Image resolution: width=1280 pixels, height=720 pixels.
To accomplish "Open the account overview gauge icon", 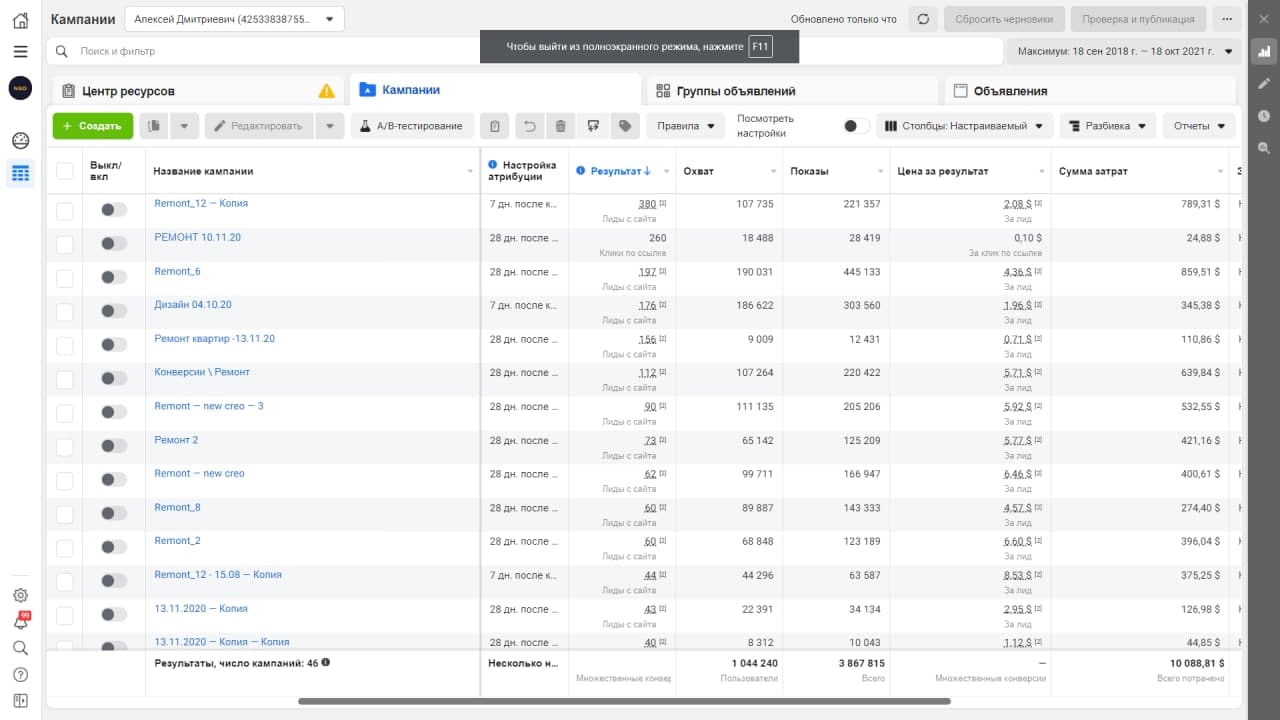I will [20, 141].
